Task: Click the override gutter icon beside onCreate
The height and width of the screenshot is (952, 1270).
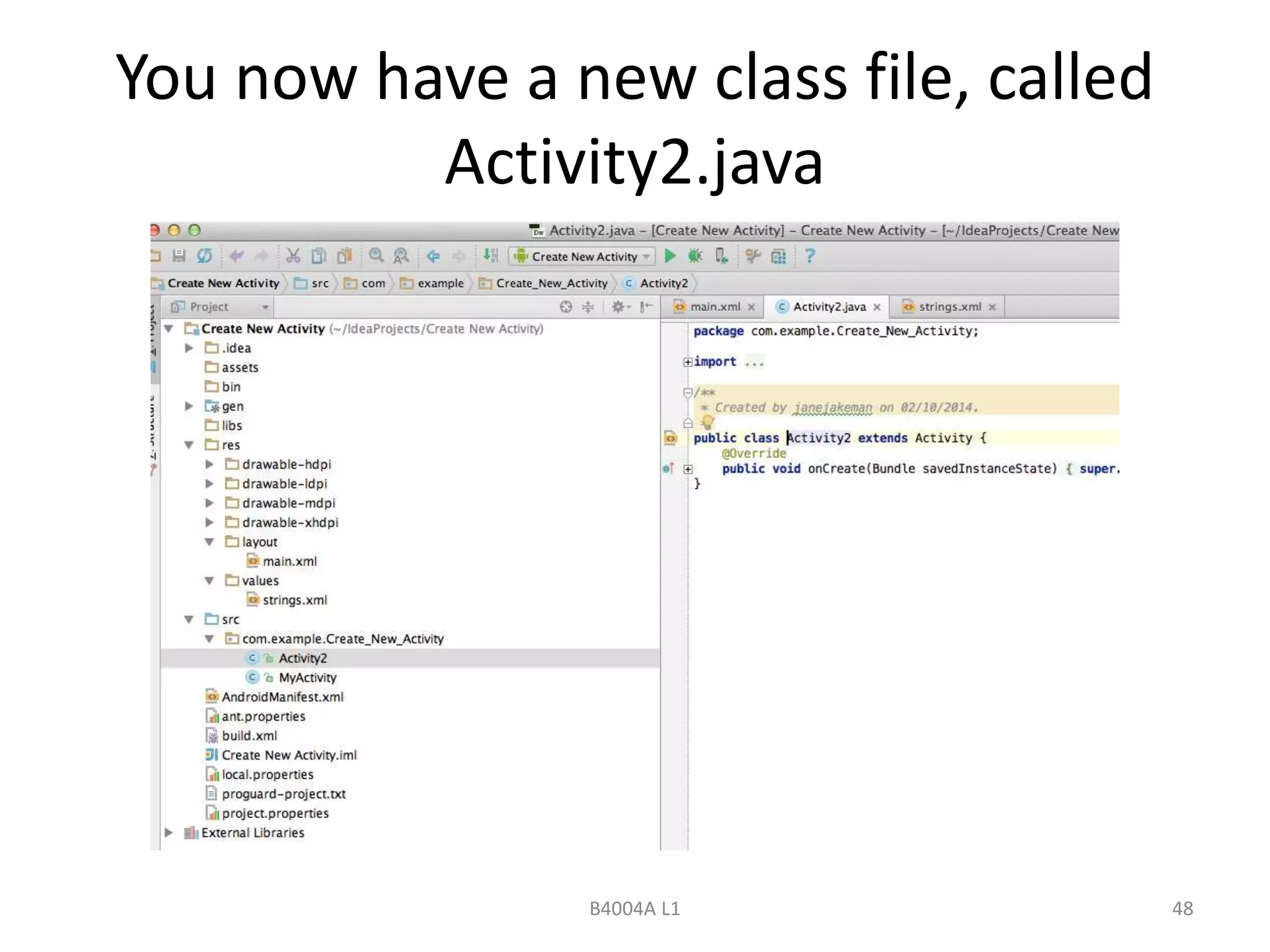Action: click(668, 469)
